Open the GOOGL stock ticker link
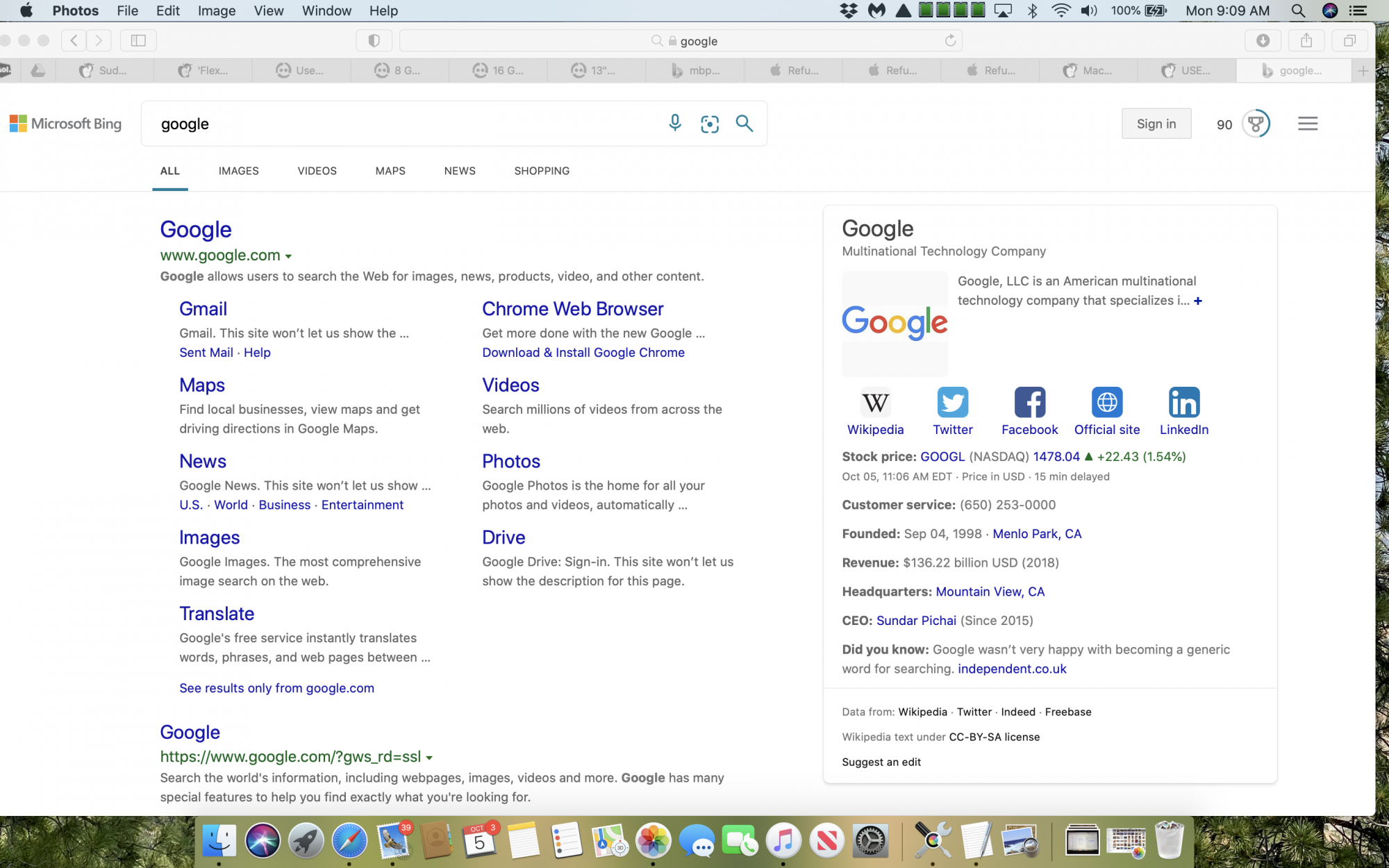 [x=942, y=456]
